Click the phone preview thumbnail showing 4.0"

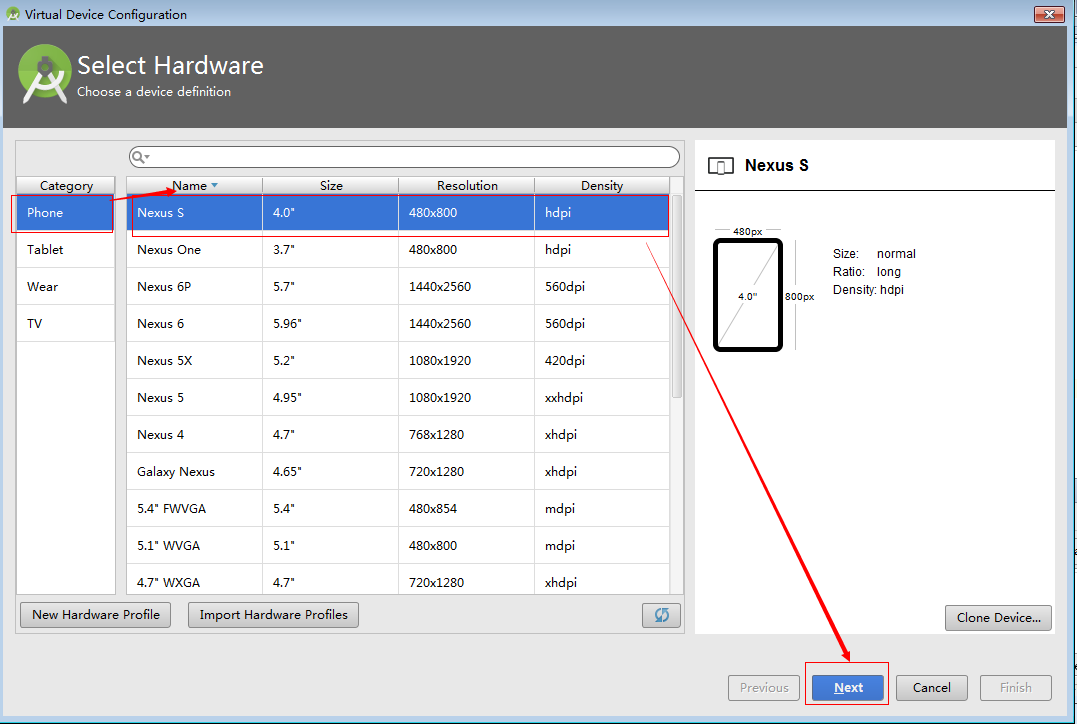747,295
